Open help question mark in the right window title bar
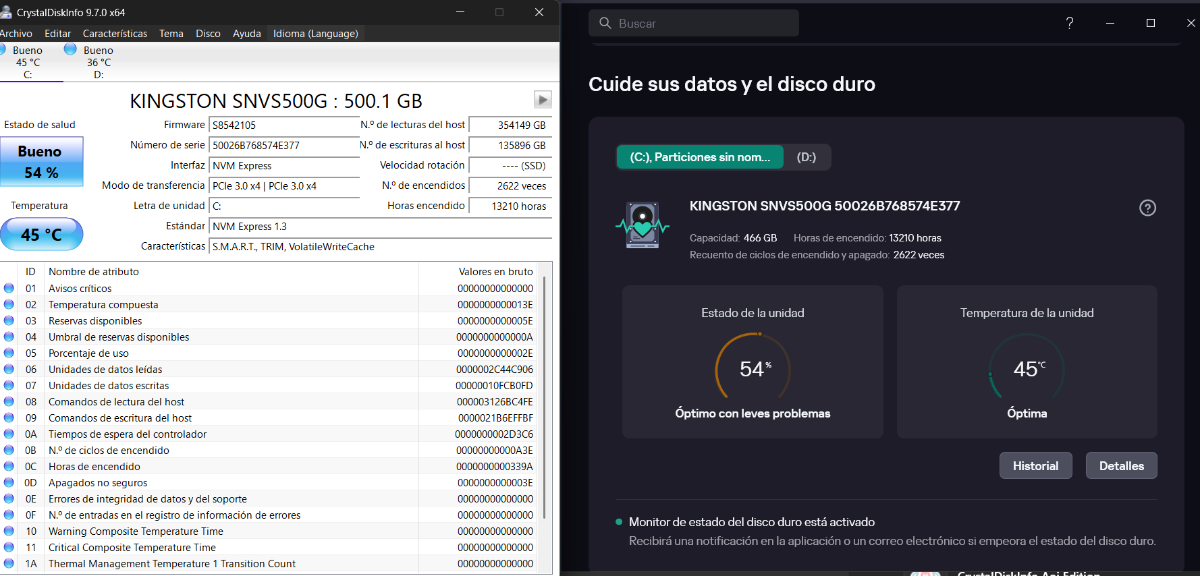 (x=1069, y=23)
